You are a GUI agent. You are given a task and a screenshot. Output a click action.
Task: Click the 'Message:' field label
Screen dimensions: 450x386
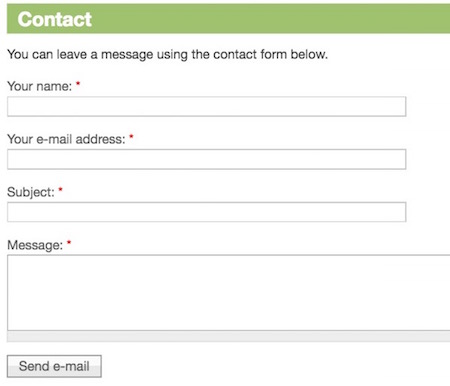point(35,245)
